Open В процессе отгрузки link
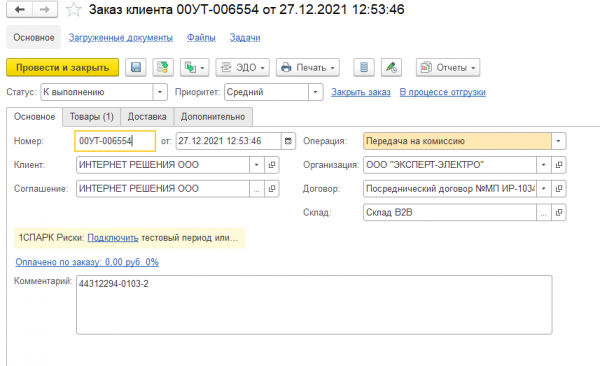600x366 pixels. pyautogui.click(x=443, y=92)
